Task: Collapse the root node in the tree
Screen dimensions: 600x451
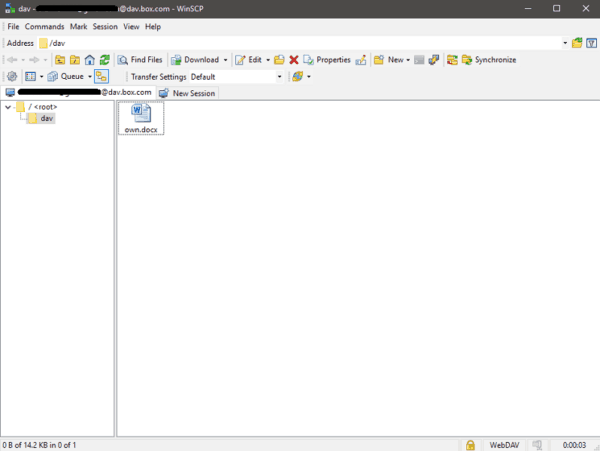Action: (x=8, y=107)
